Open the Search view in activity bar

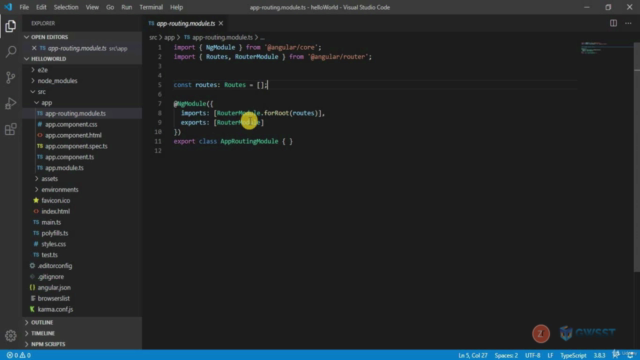click(x=11, y=52)
